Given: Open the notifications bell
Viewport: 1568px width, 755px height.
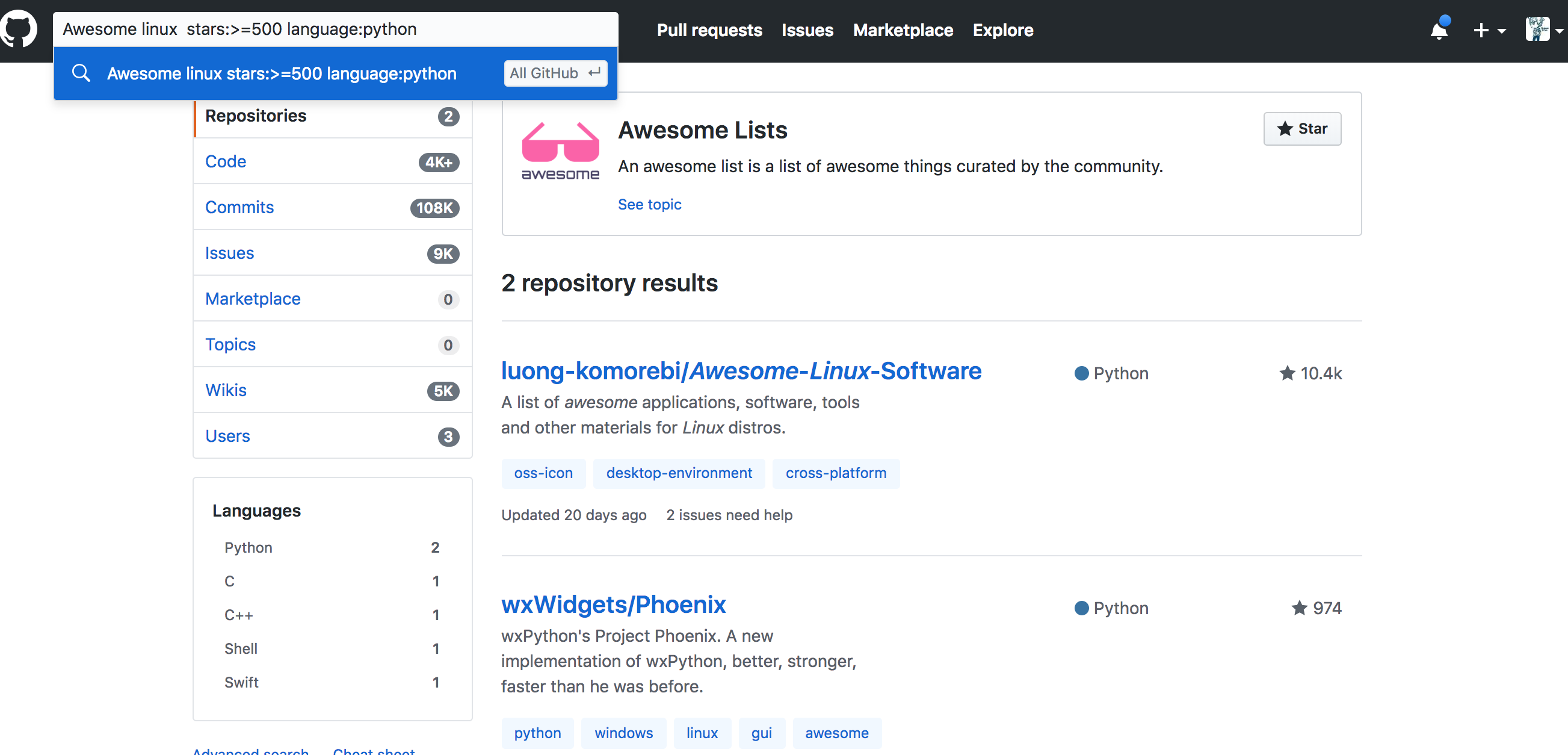Looking at the screenshot, I should [x=1439, y=30].
